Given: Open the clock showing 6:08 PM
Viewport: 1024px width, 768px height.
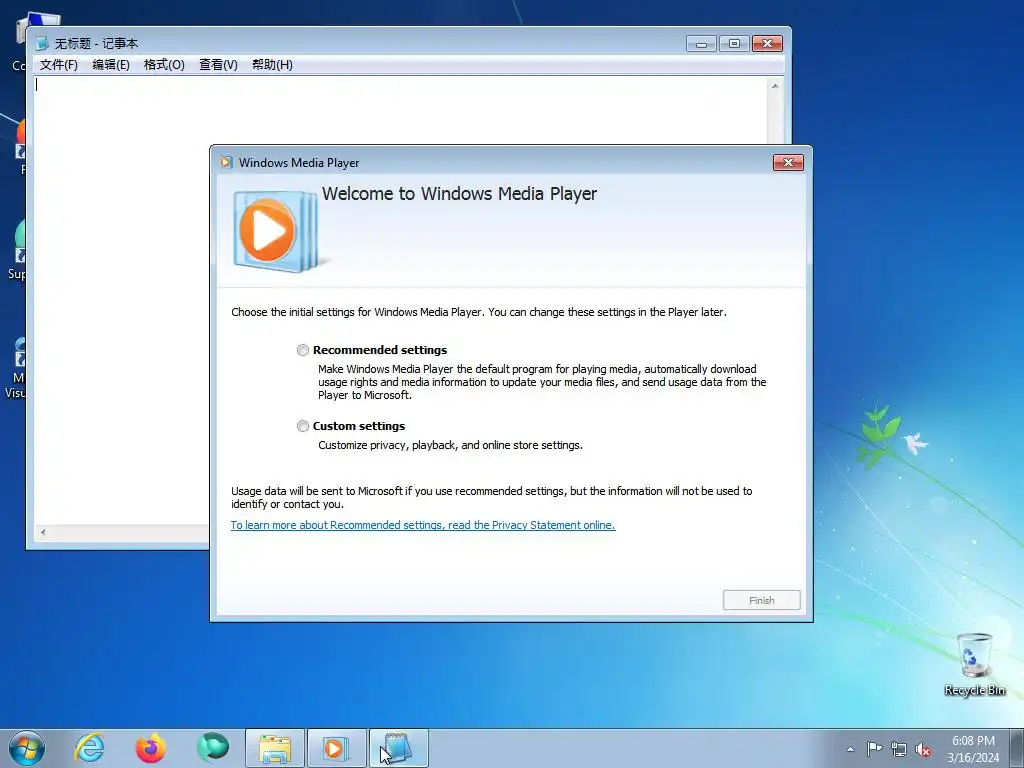Looking at the screenshot, I should 973,749.
